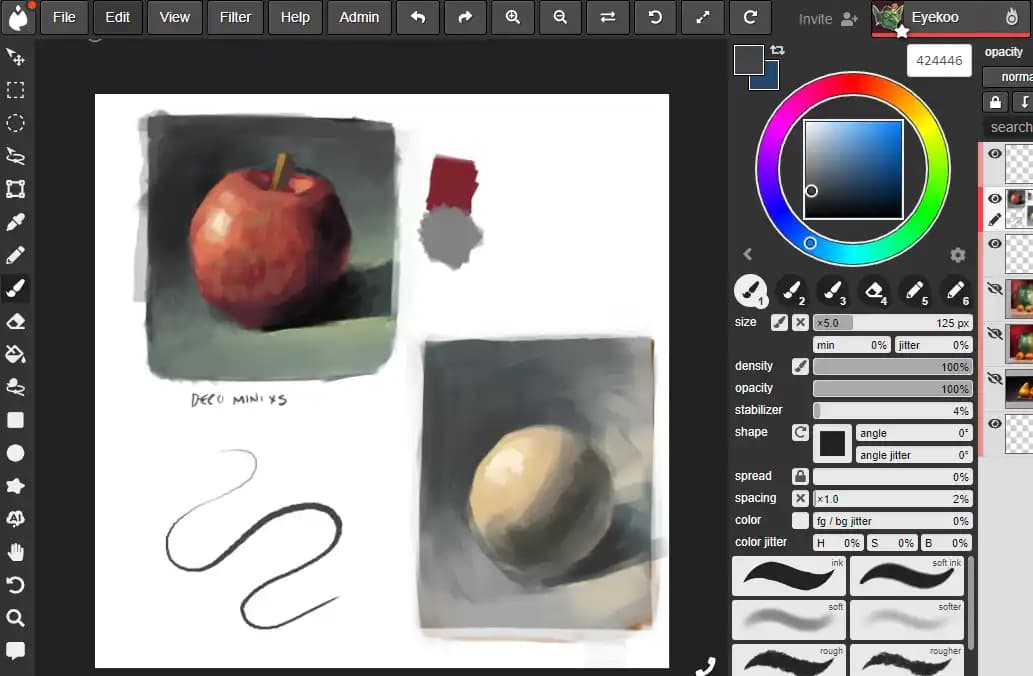Open the layer blend mode dropdown

[x=1008, y=76]
